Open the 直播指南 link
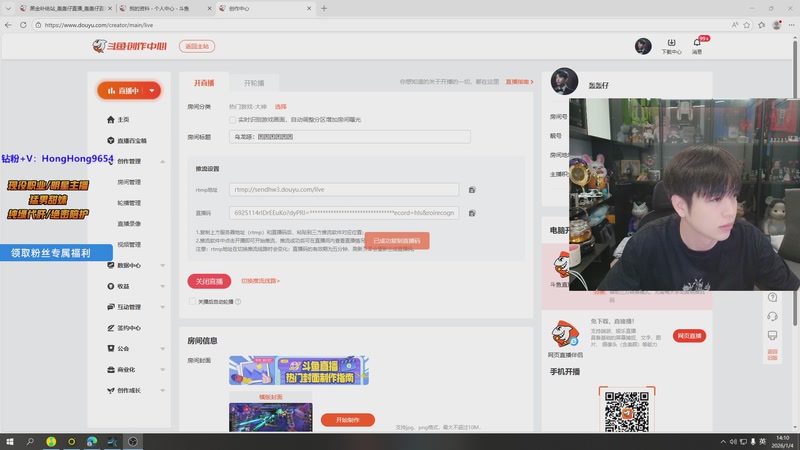This screenshot has width=800, height=450. point(519,82)
